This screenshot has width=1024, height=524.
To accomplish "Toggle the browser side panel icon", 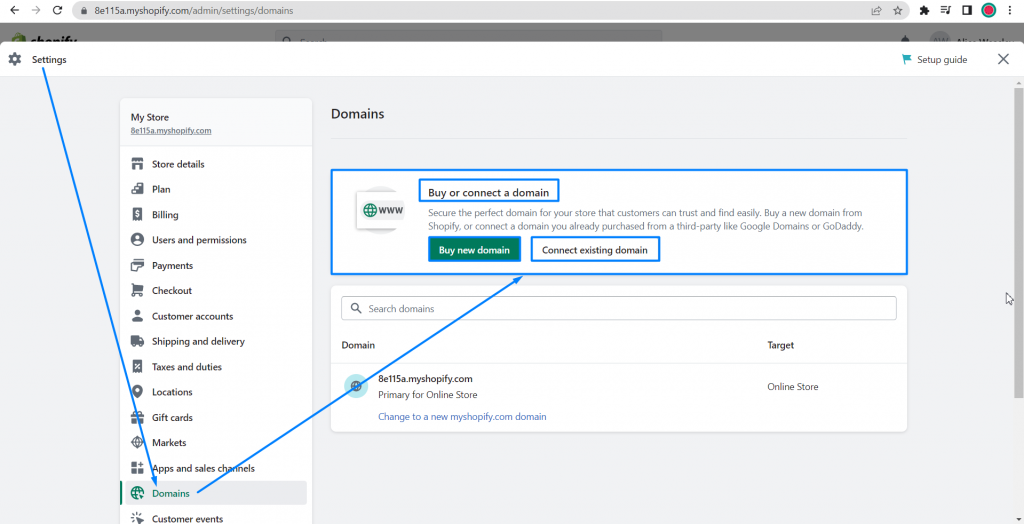I will pos(967,10).
